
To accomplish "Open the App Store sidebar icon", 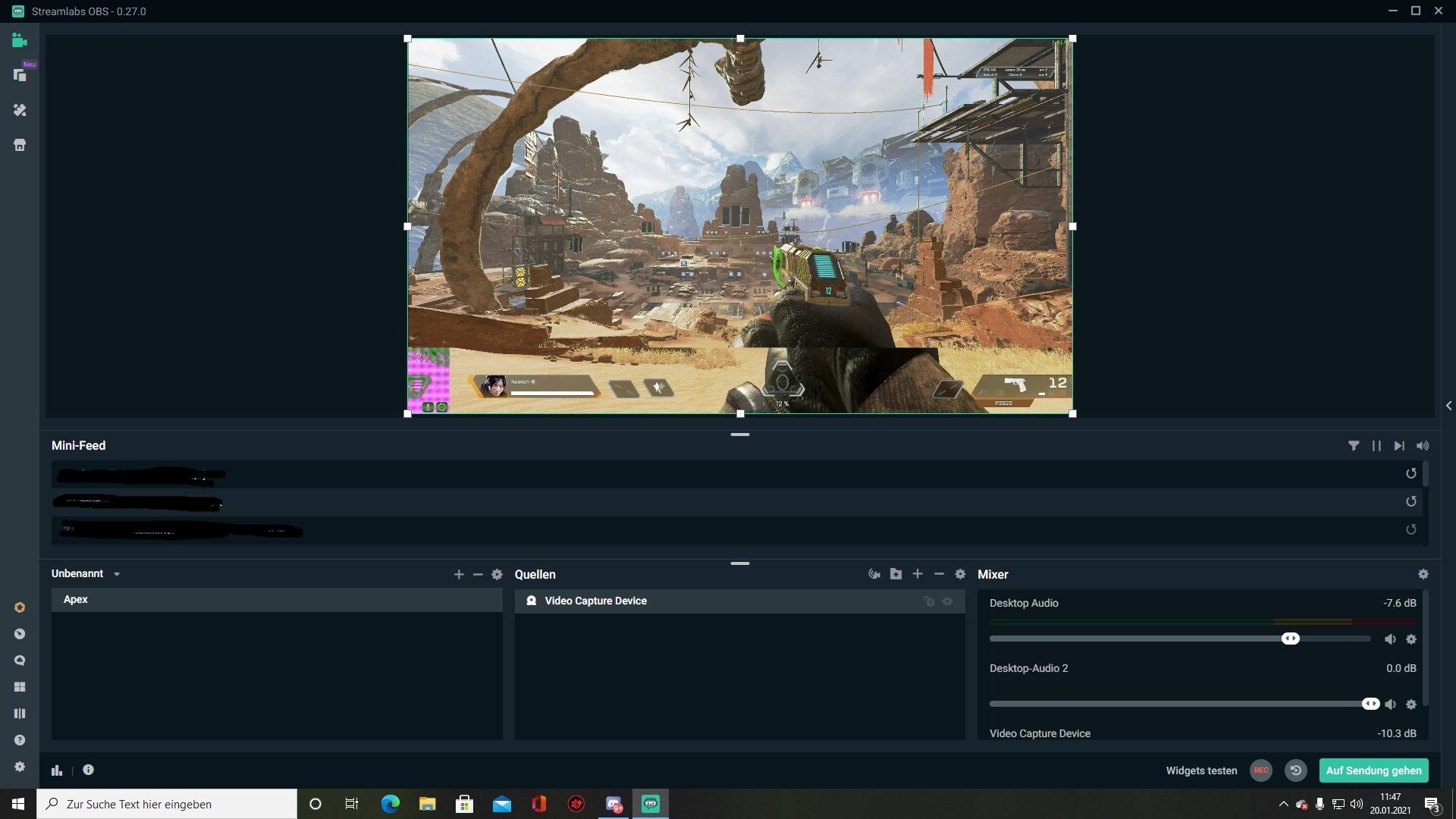I will 20,145.
